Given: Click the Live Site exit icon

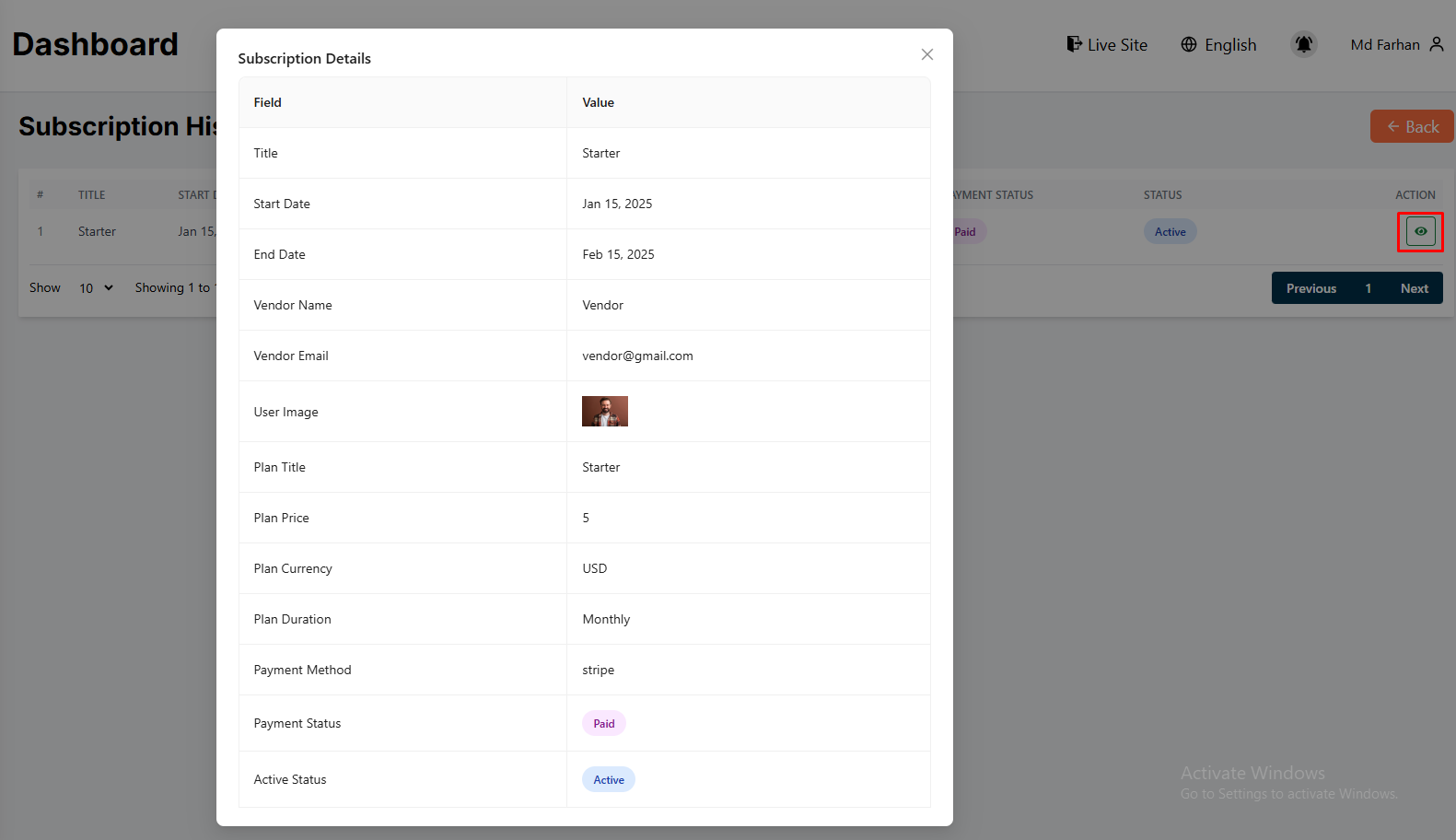Looking at the screenshot, I should (1074, 44).
